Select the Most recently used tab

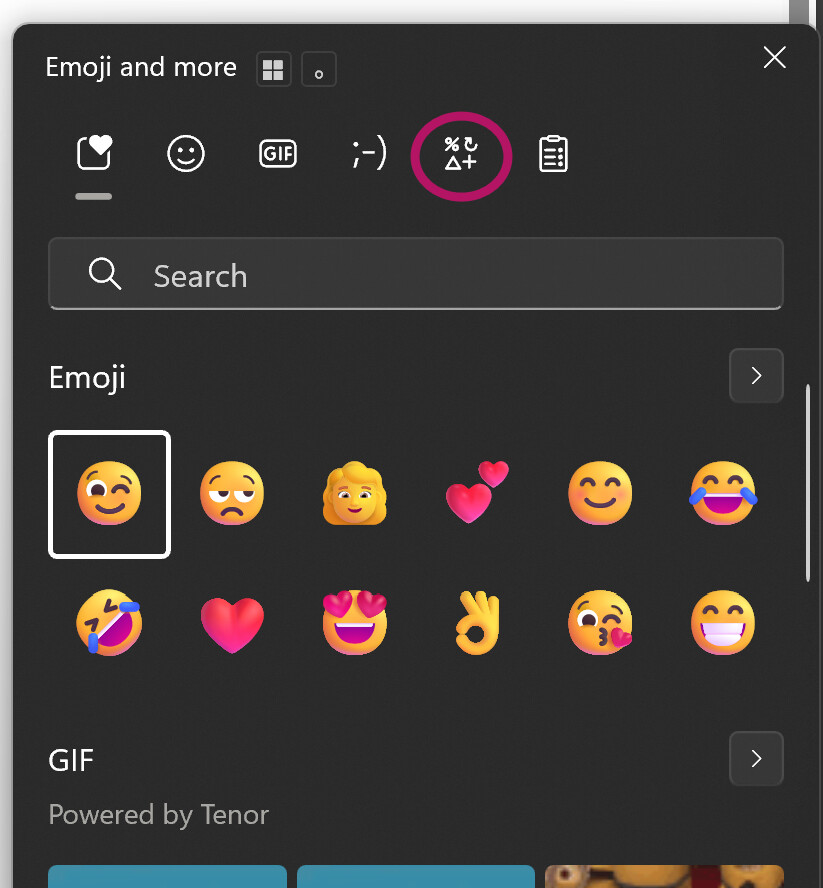94,154
